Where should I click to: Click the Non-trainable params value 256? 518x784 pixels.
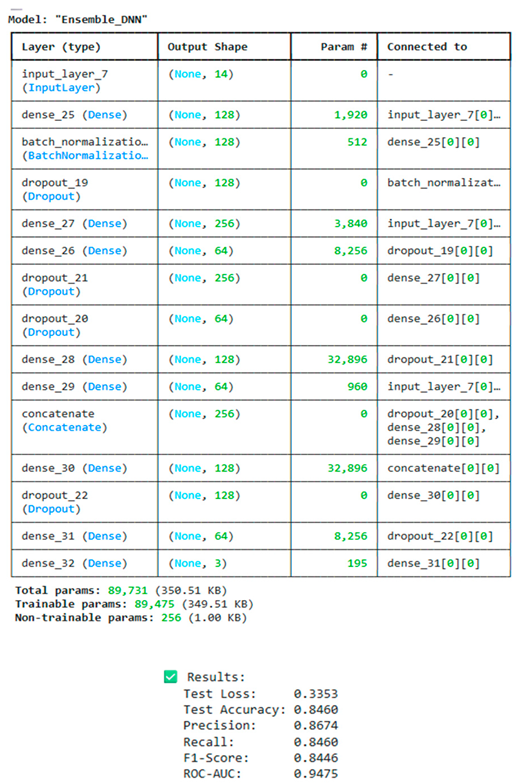171,618
